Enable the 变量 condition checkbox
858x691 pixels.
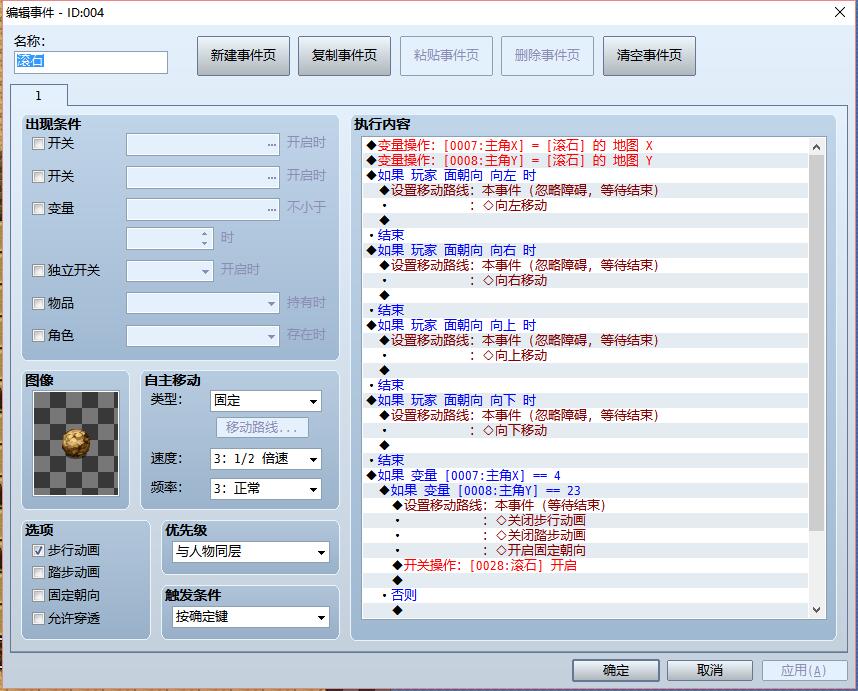click(x=38, y=208)
